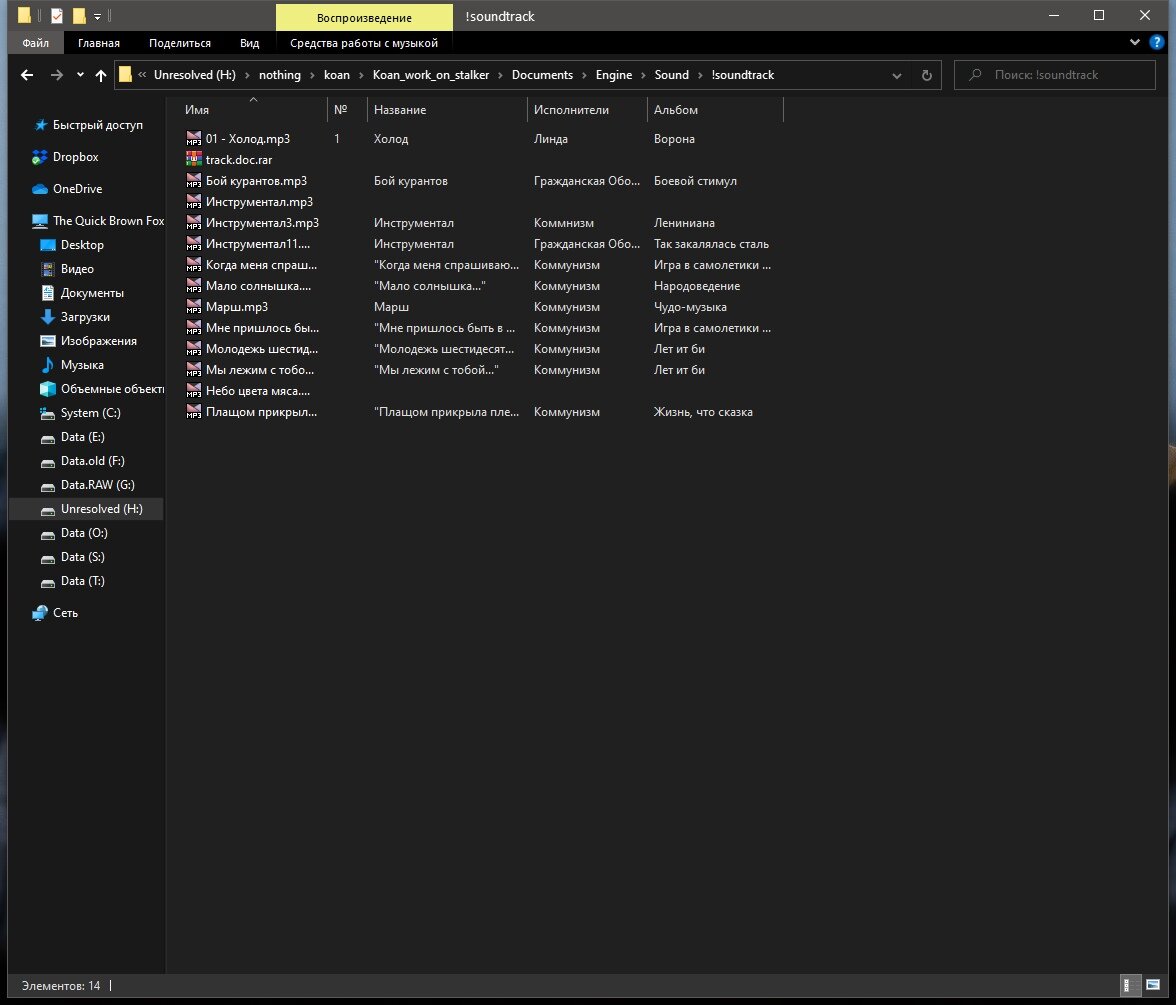Open Средства работы с музыкой tab
This screenshot has width=1176, height=1005.
(364, 43)
